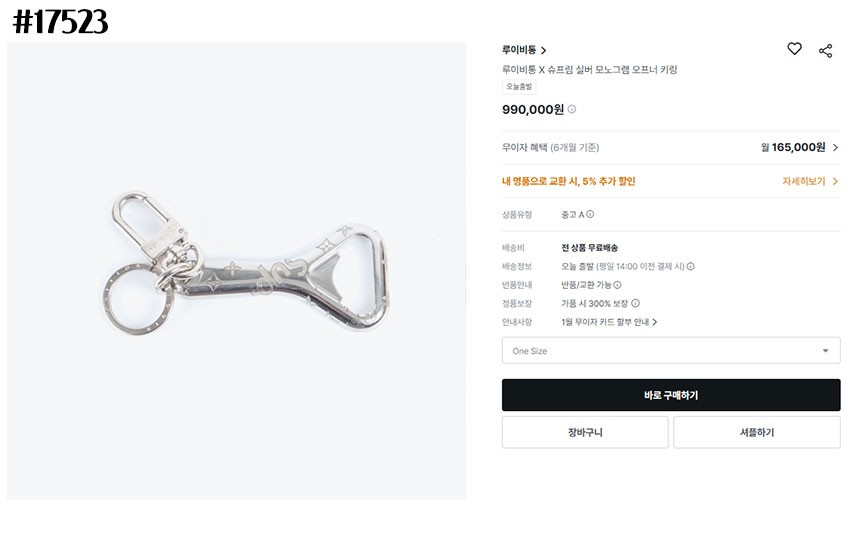Click the 오늘출발 badge

pos(519,87)
